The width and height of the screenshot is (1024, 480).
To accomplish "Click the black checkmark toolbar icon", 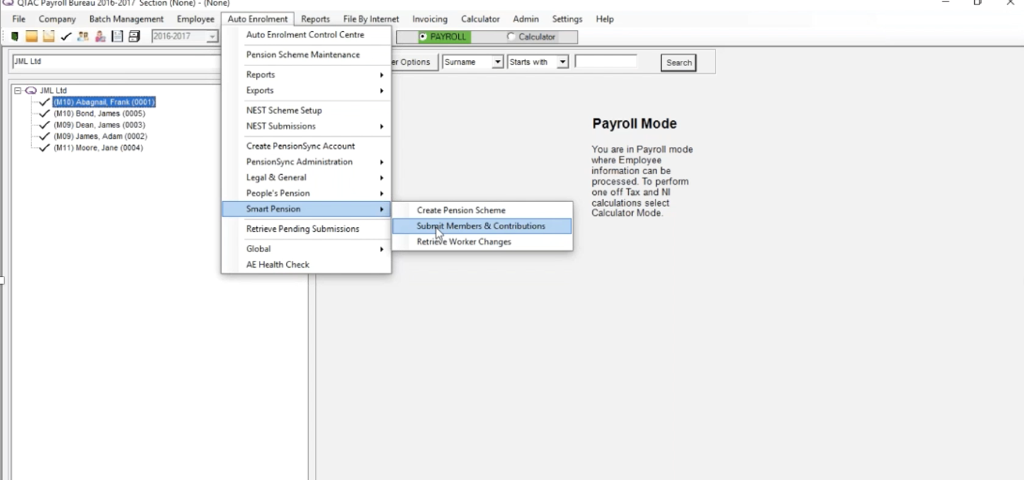I will click(x=65, y=37).
